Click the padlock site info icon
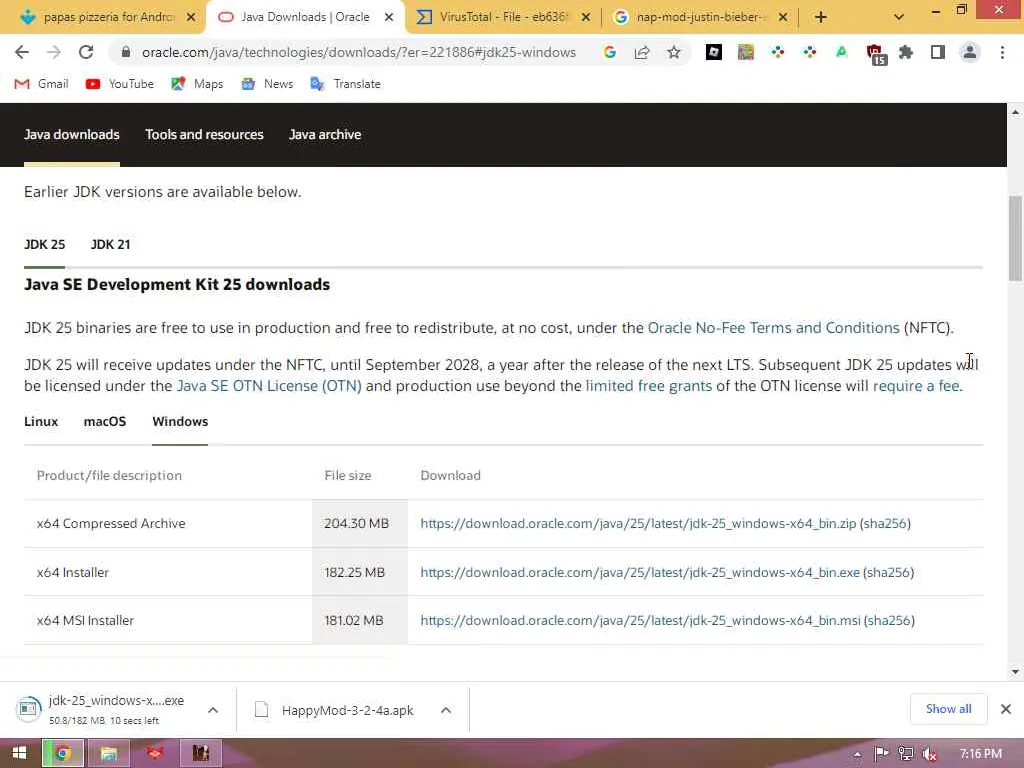 126,52
